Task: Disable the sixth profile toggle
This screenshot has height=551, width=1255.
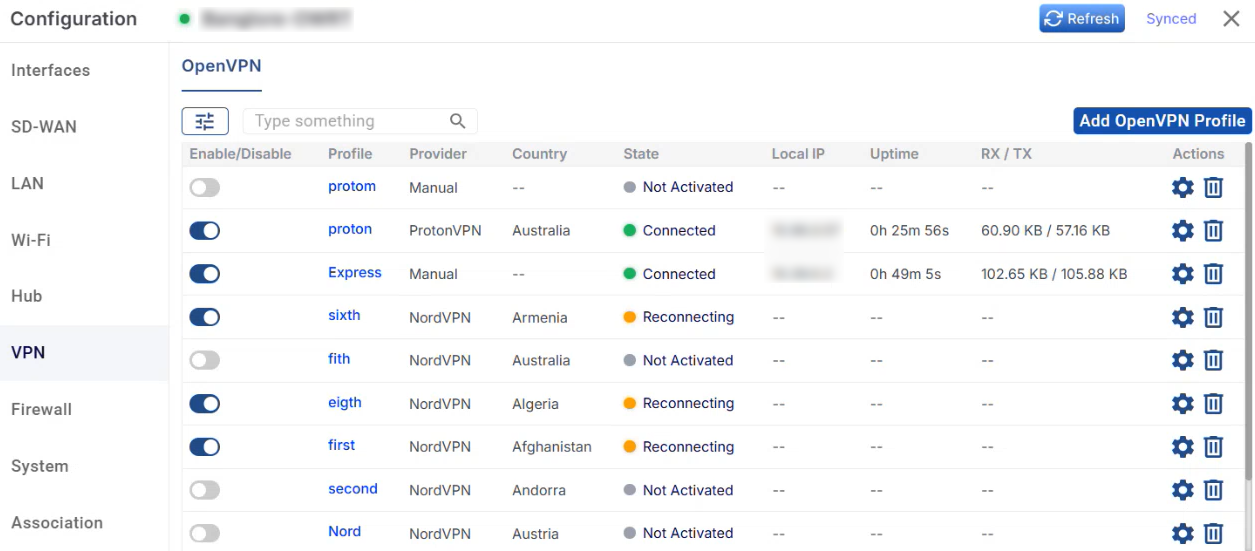Action: [205, 317]
